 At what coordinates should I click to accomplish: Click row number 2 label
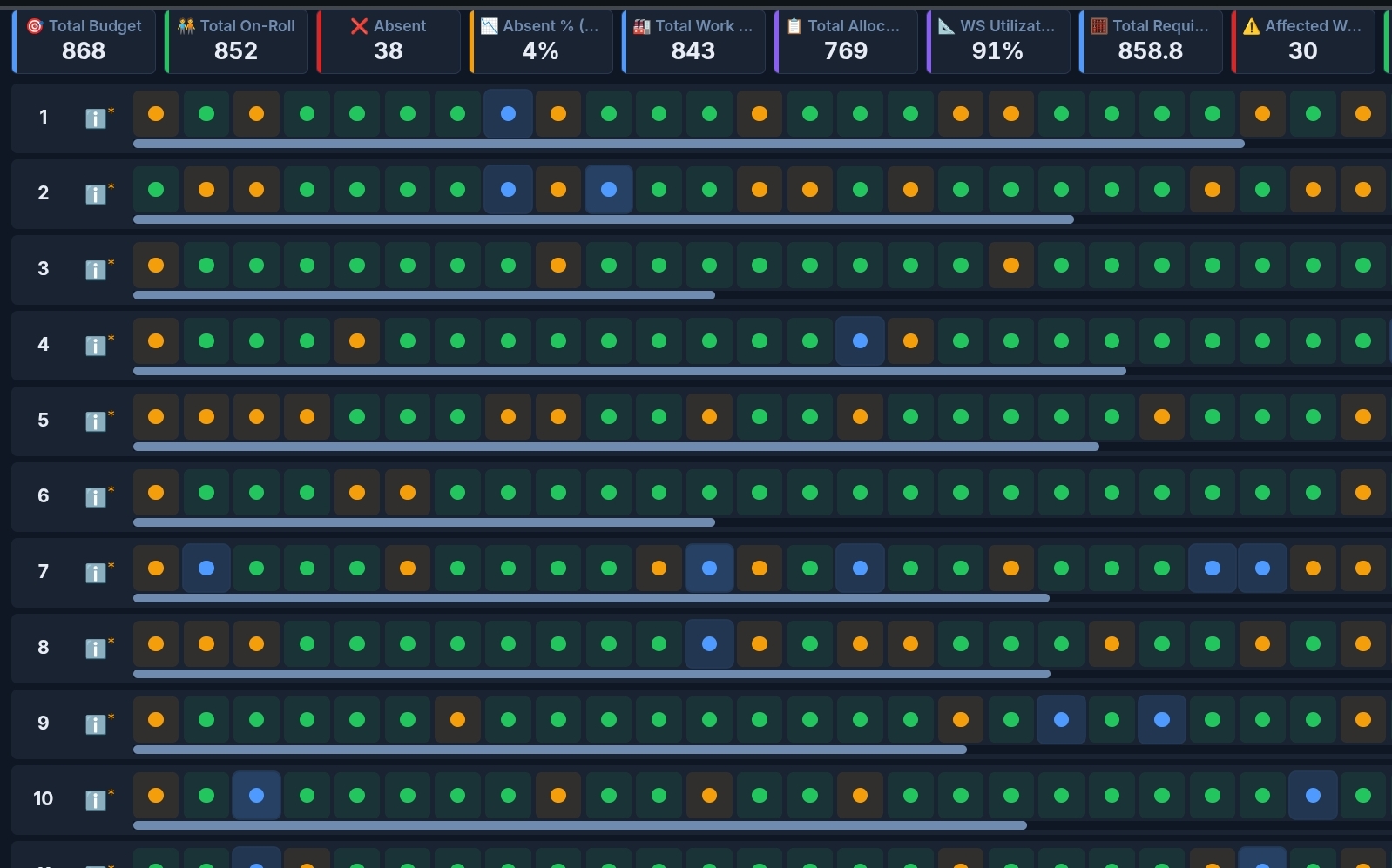coord(44,192)
